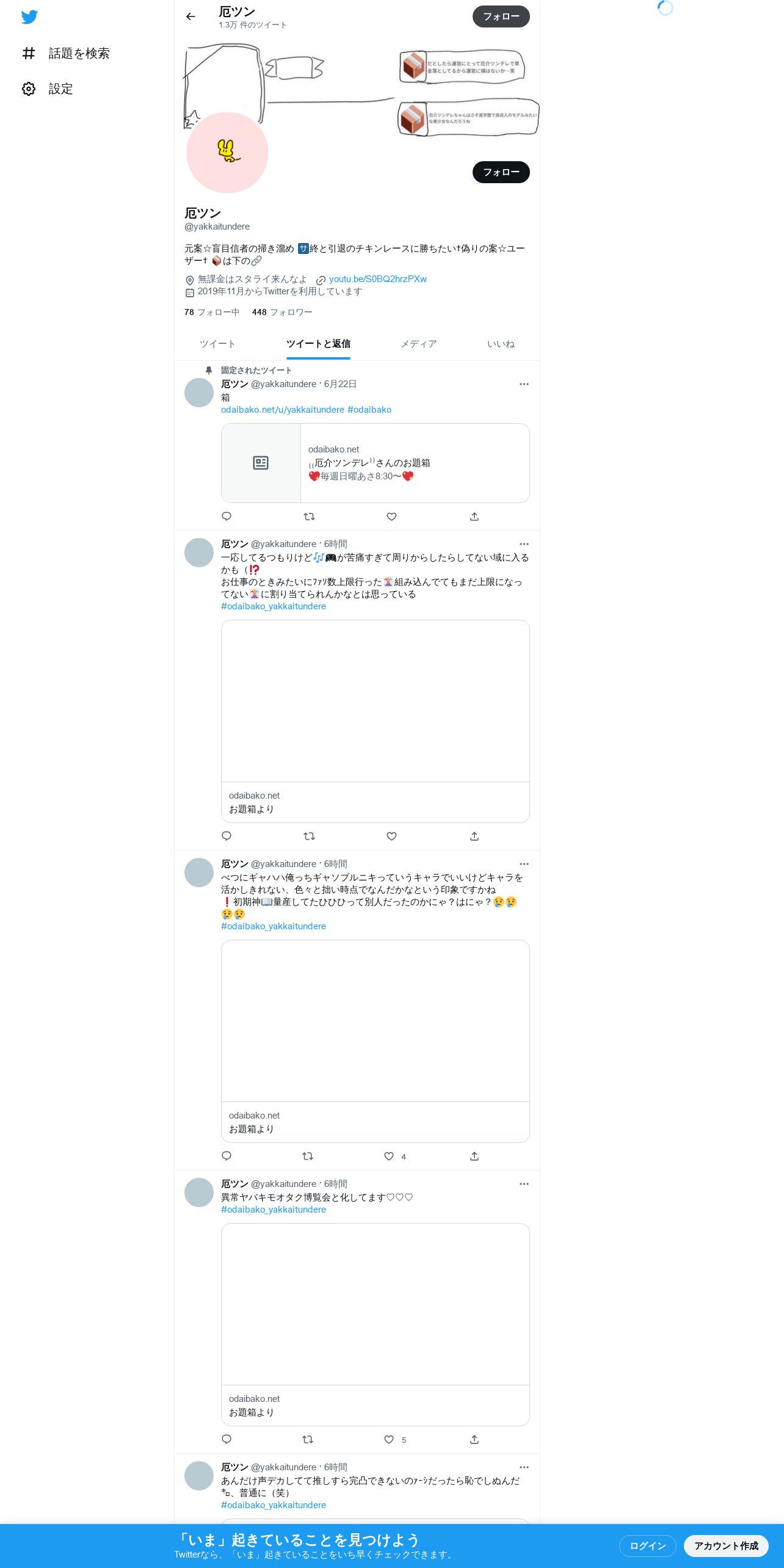The image size is (784, 1568).
Task: Like the 異常ヤバキモオタク tweet
Action: (x=389, y=1440)
